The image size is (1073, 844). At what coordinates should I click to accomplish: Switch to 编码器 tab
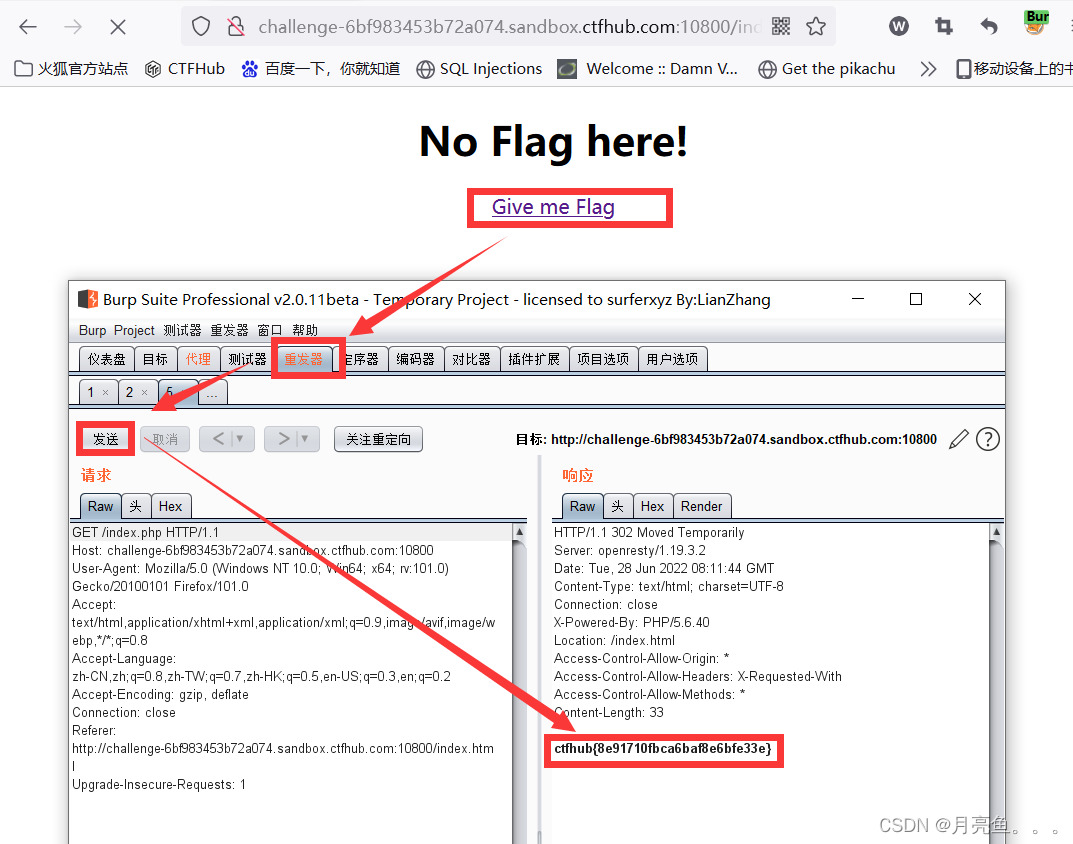pos(415,359)
